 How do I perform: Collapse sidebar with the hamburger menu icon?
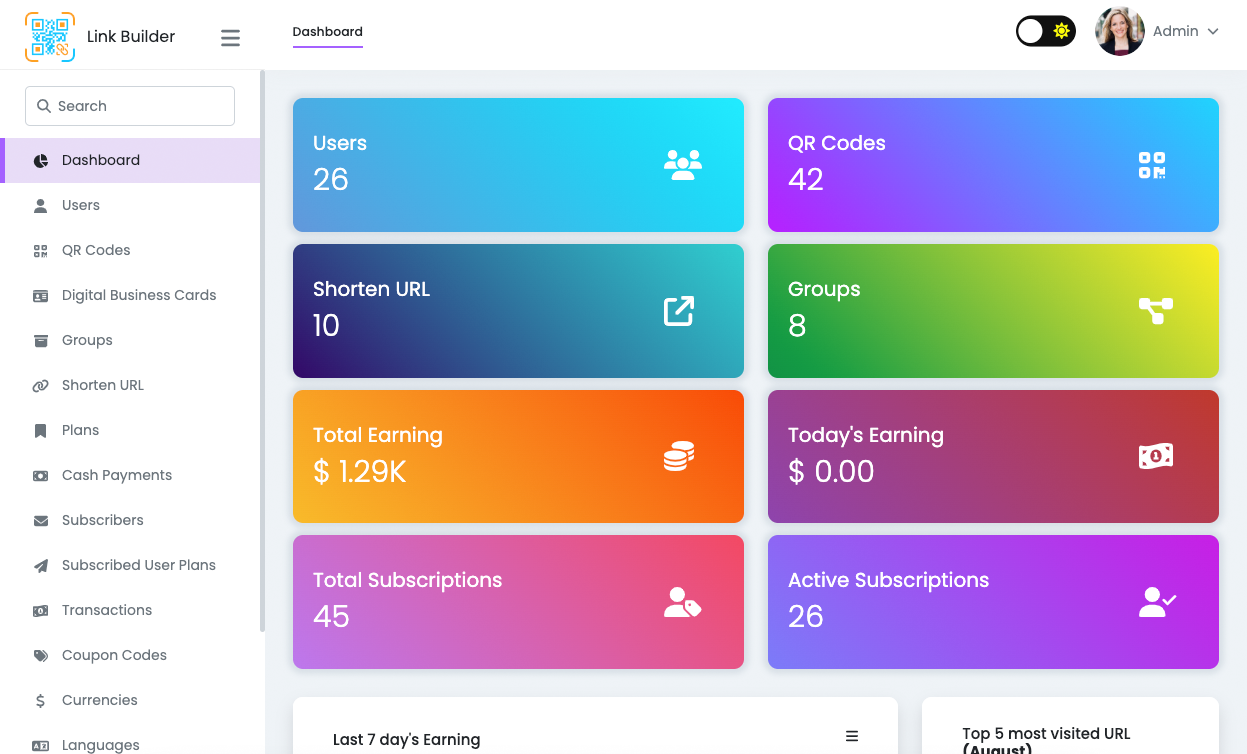click(230, 38)
